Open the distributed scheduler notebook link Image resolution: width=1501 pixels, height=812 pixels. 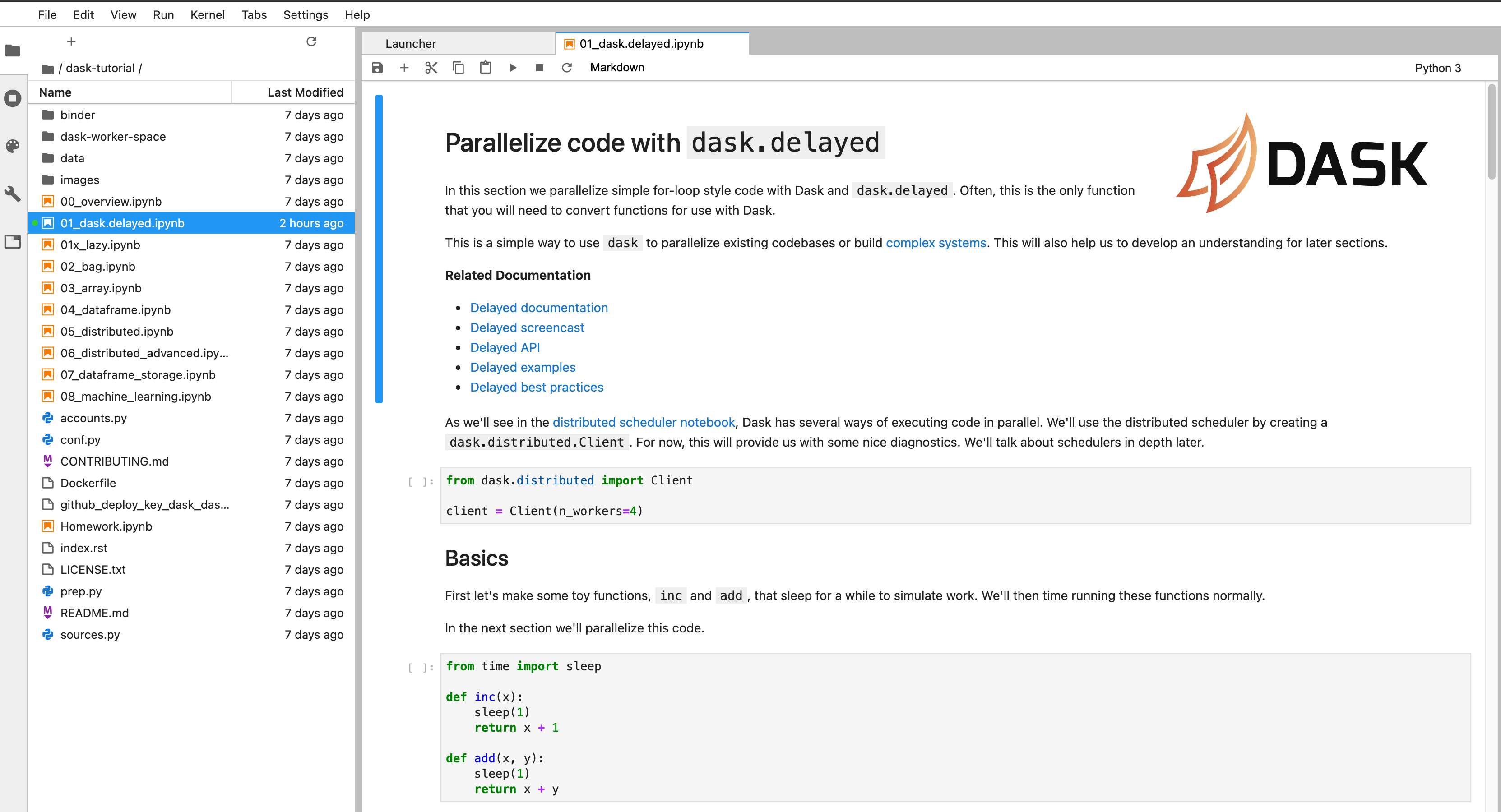(643, 422)
